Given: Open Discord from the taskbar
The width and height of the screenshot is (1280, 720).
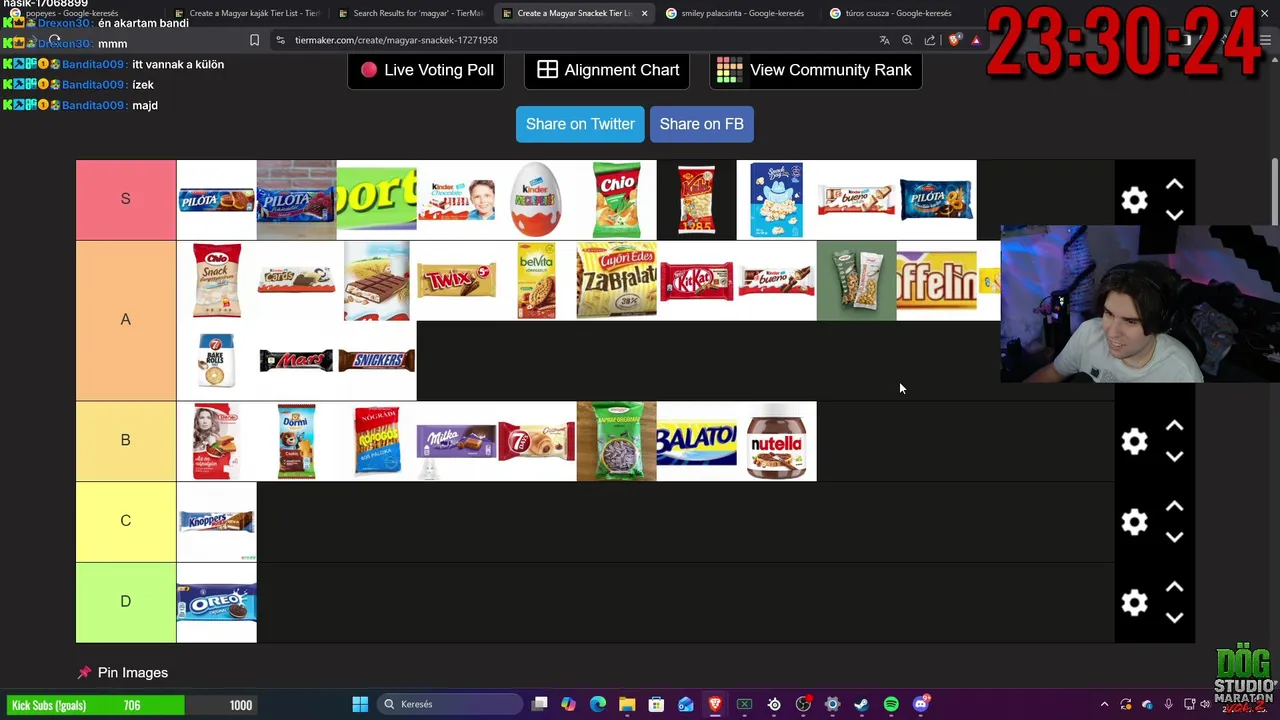Looking at the screenshot, I should tap(921, 704).
